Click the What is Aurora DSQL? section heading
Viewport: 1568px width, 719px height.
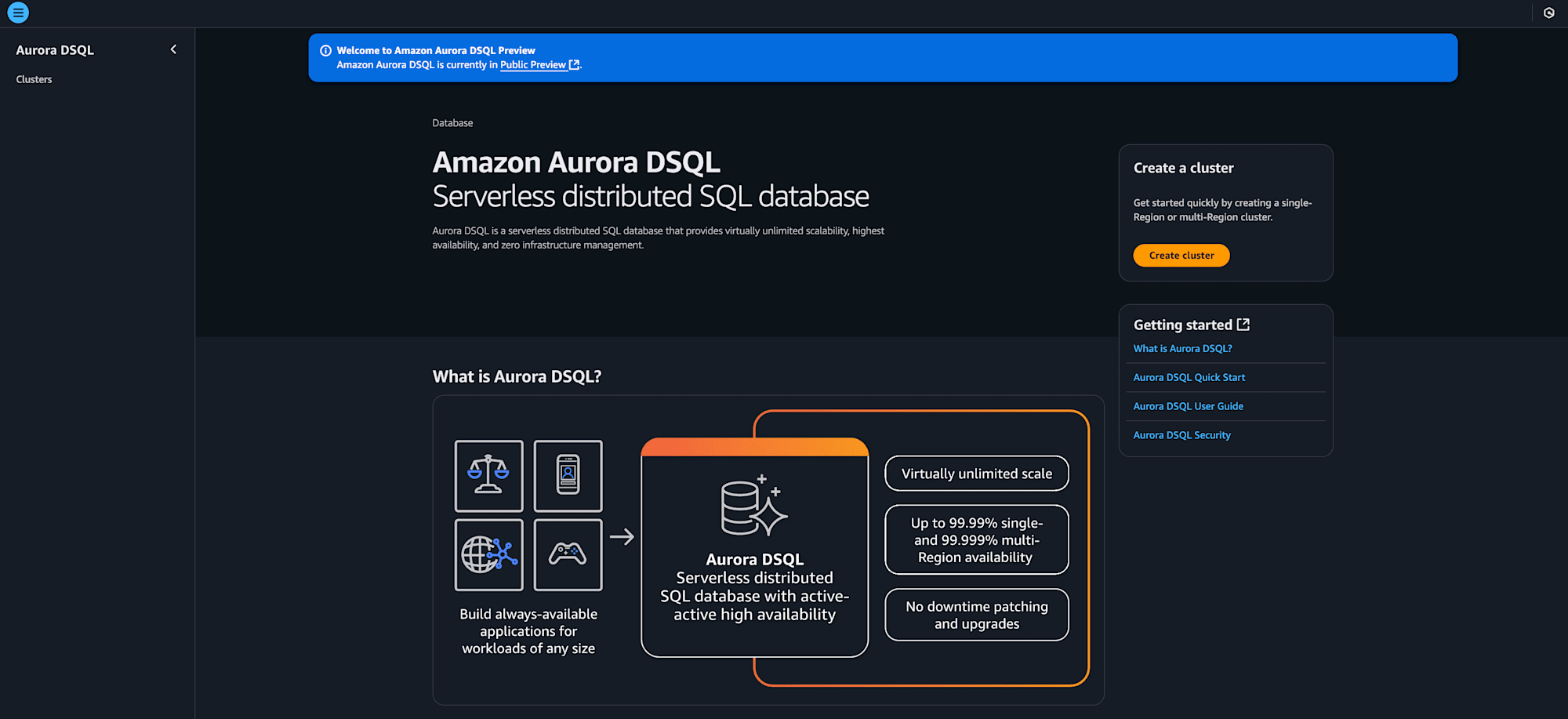pos(517,377)
